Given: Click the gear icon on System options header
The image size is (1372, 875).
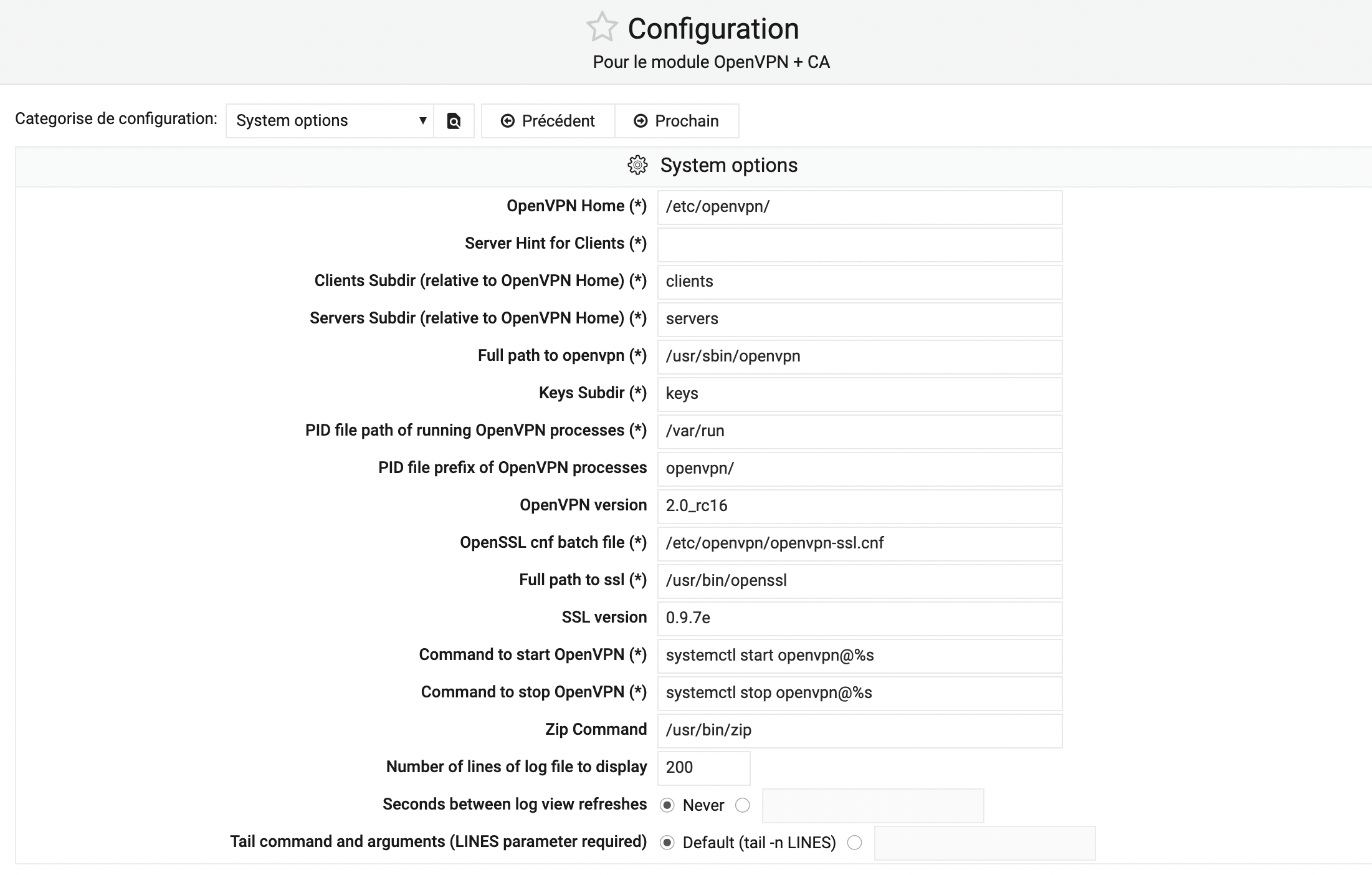Looking at the screenshot, I should tap(637, 165).
